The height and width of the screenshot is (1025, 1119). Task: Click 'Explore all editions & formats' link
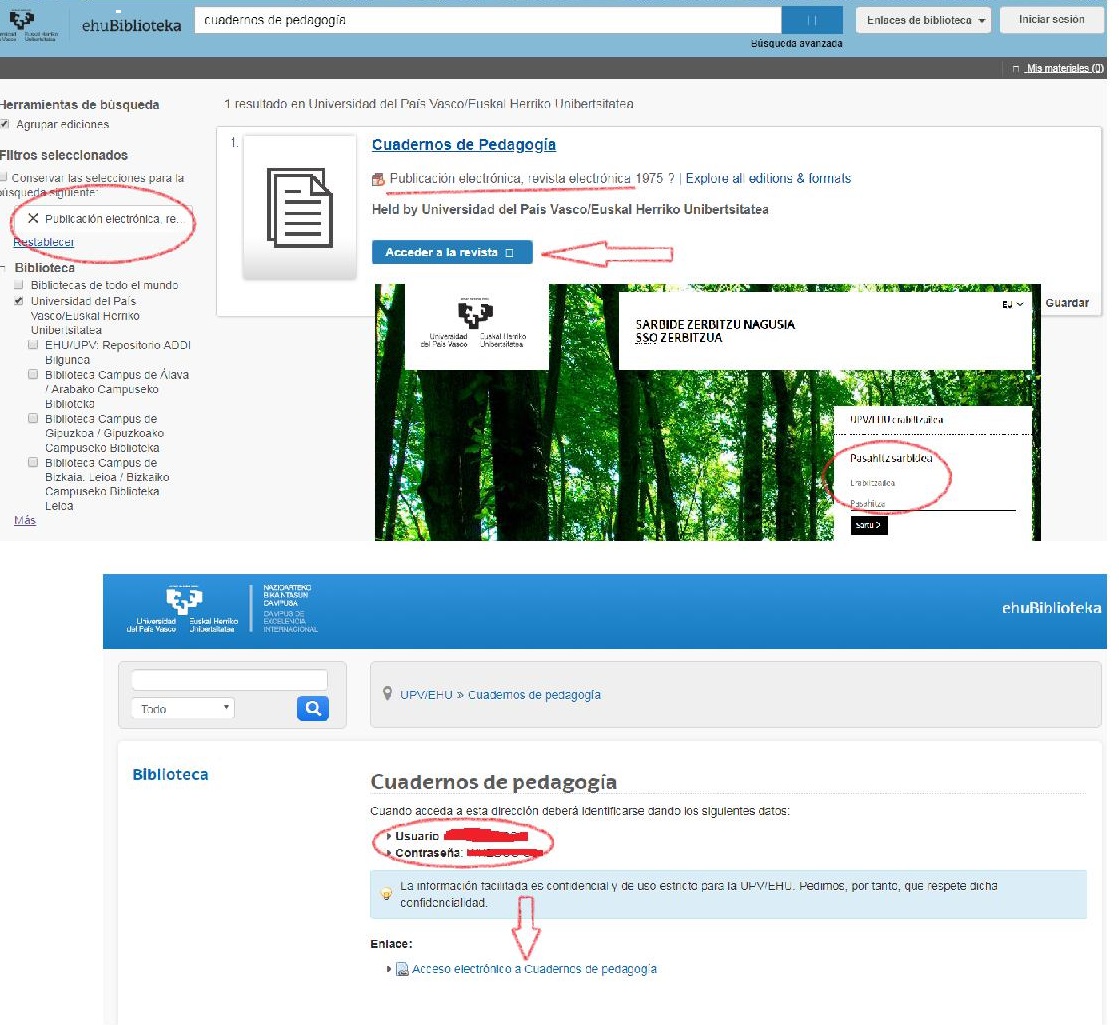point(768,178)
